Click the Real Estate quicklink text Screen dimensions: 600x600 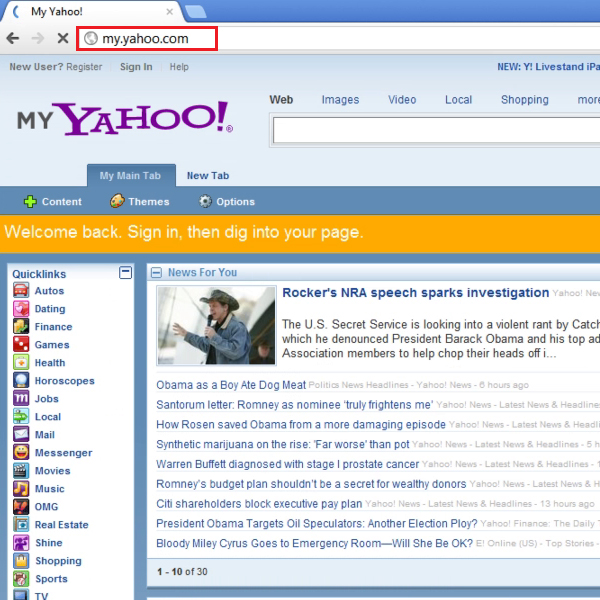click(x=62, y=525)
